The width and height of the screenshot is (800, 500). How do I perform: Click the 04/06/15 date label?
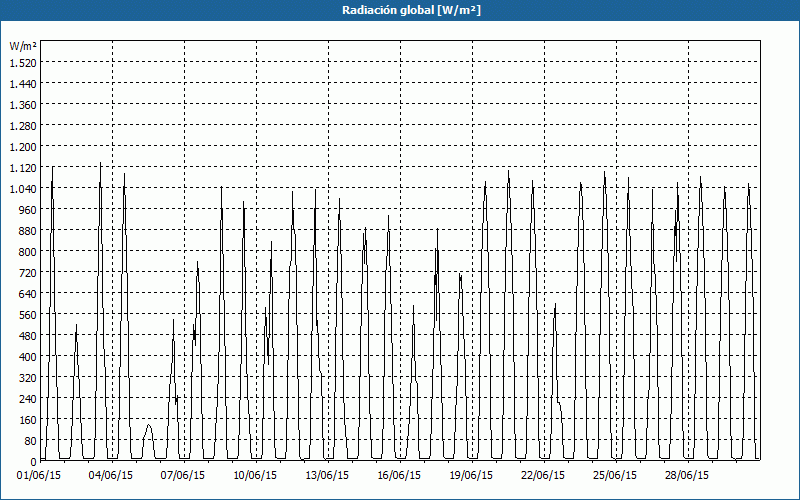coord(111,476)
